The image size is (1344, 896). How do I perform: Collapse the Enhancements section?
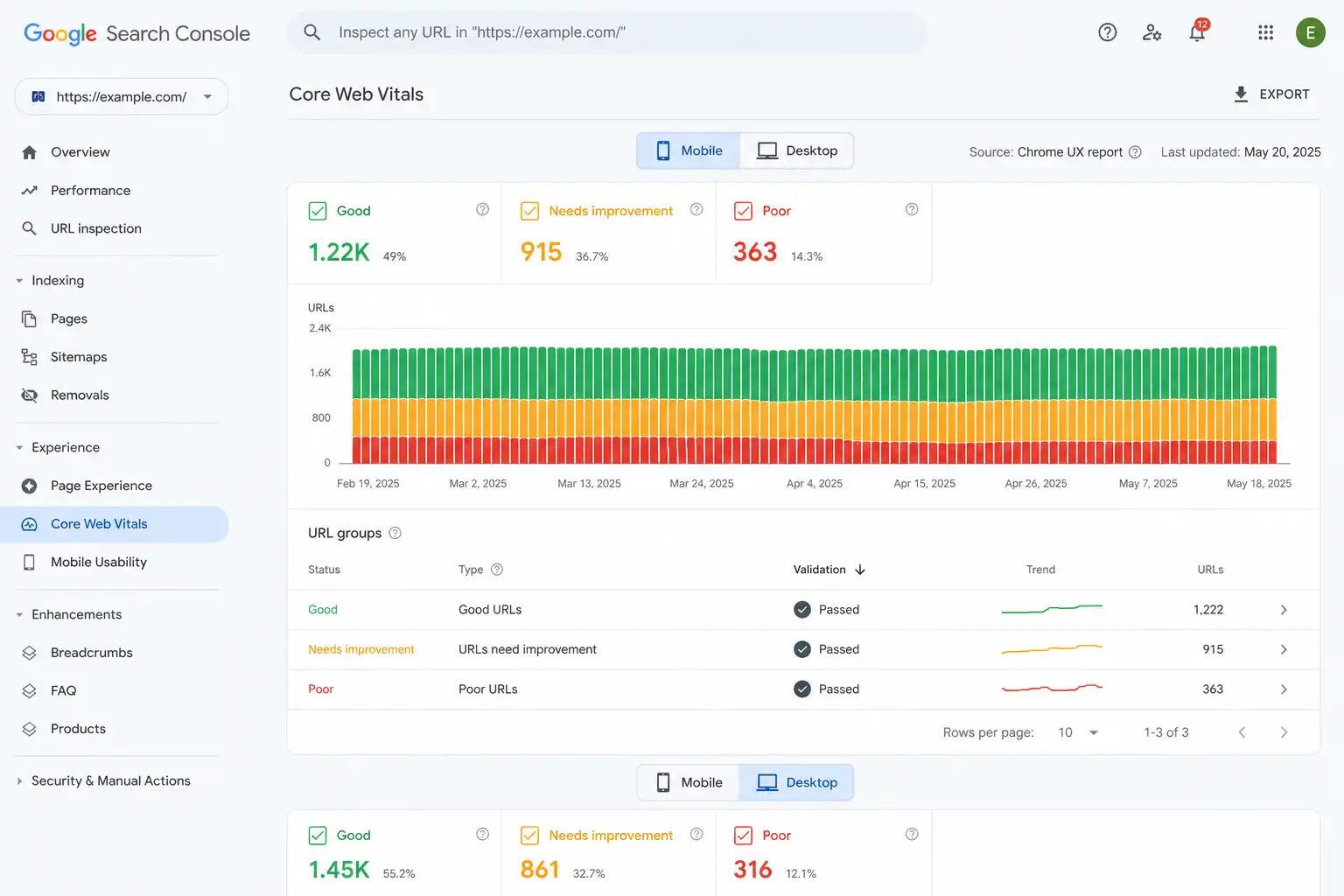pyautogui.click(x=19, y=615)
